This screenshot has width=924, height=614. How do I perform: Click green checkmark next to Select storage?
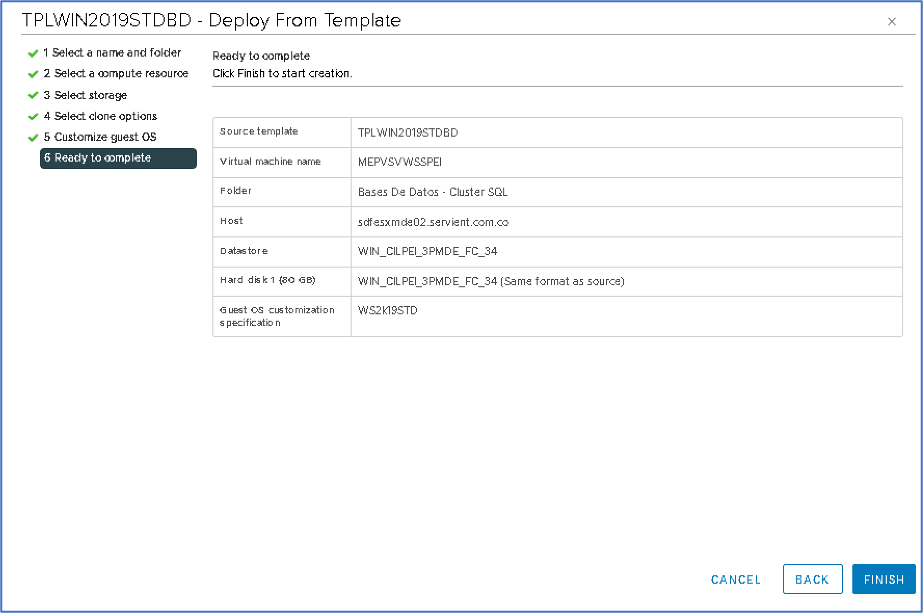pos(33,96)
